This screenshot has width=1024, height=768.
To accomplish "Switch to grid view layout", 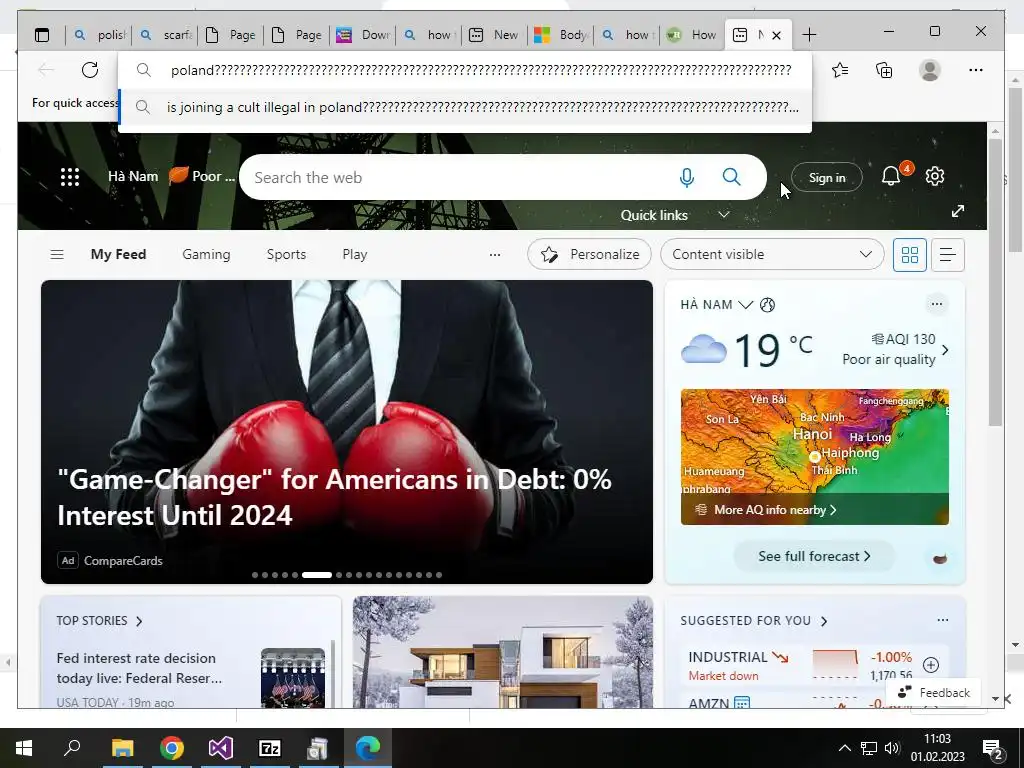I will click(910, 255).
